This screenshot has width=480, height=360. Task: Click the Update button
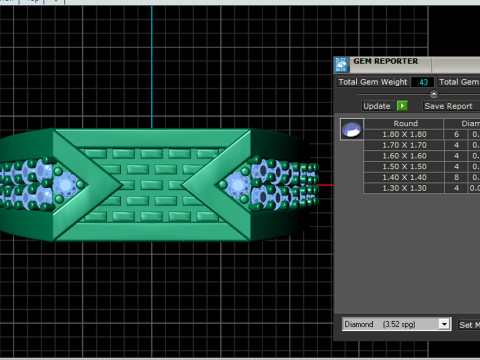pyautogui.click(x=377, y=106)
